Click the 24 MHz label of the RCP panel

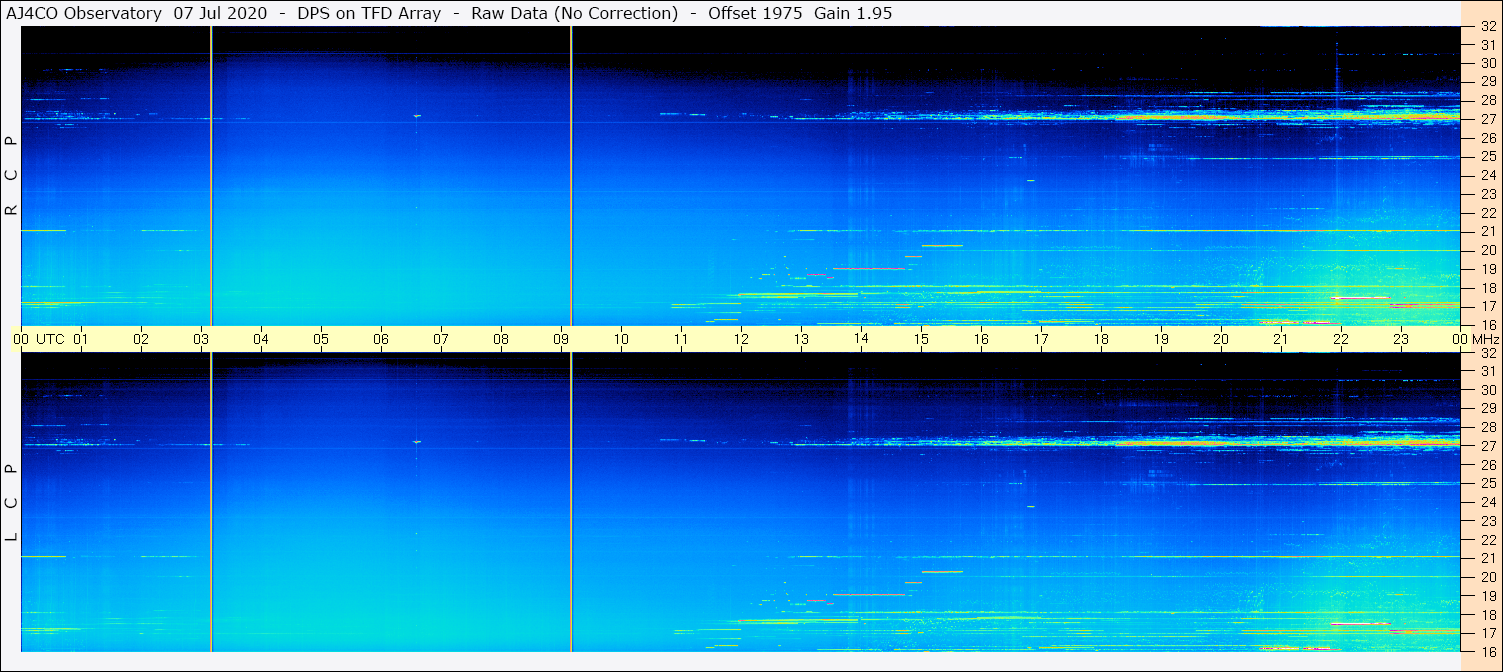pyautogui.click(x=1488, y=175)
